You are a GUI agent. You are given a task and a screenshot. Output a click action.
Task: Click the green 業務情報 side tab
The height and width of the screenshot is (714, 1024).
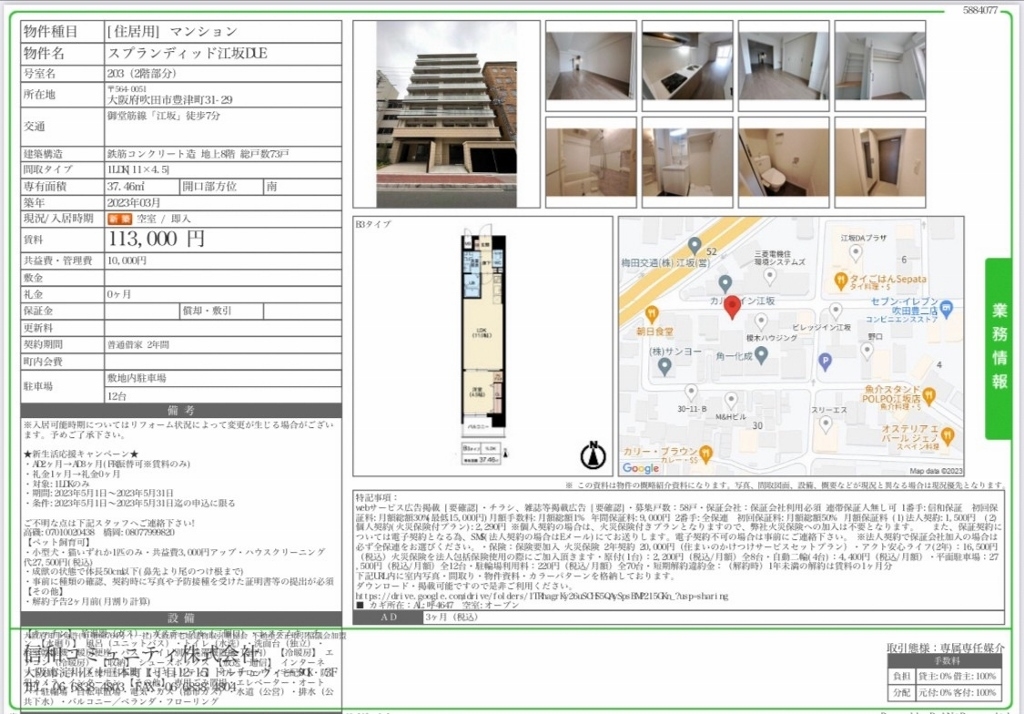(x=999, y=348)
